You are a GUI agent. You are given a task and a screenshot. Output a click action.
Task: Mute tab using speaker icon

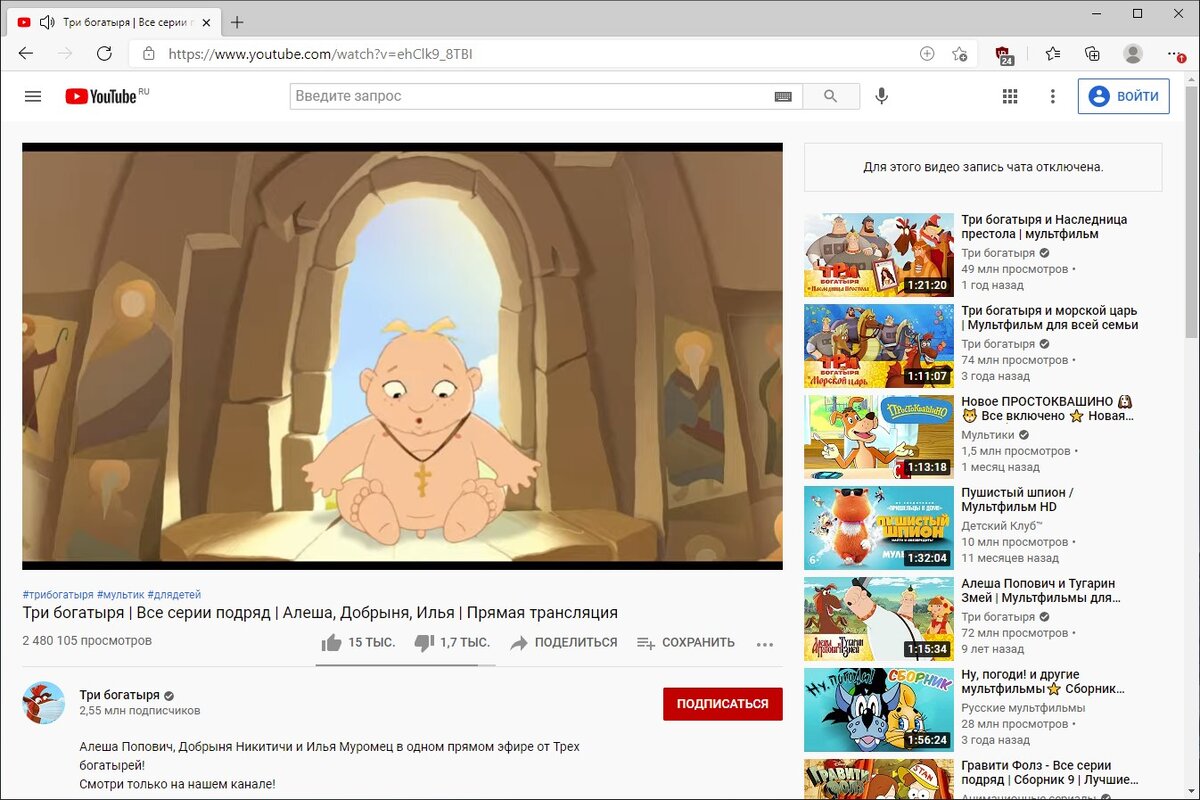(x=47, y=22)
